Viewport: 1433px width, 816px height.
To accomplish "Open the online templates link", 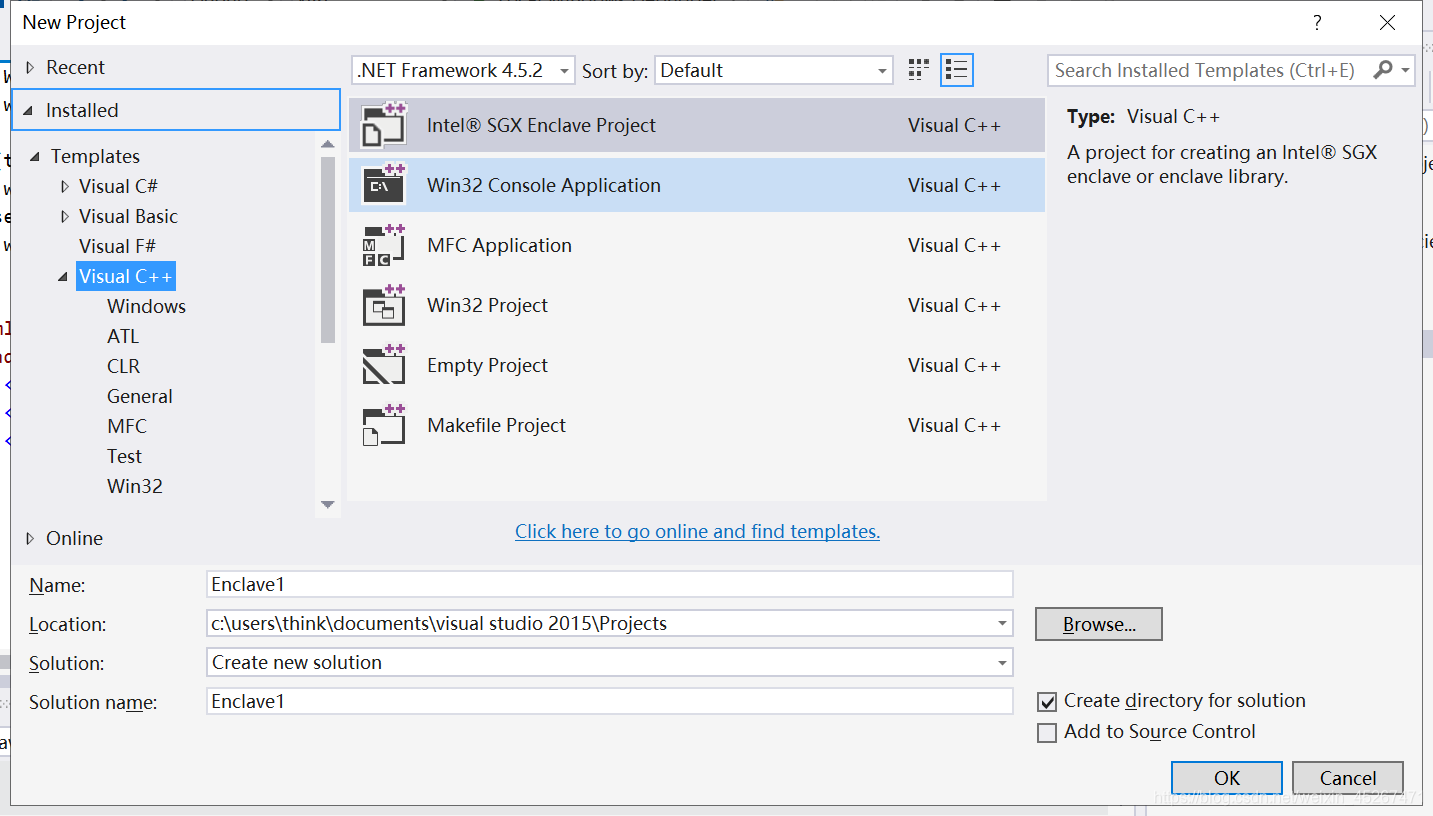I will (697, 532).
